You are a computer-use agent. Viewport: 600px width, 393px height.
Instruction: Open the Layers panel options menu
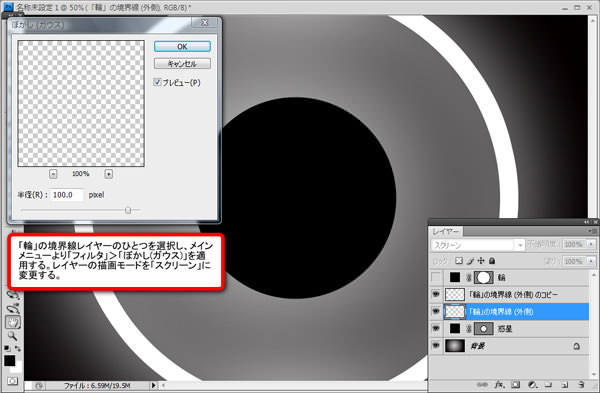(x=592, y=231)
